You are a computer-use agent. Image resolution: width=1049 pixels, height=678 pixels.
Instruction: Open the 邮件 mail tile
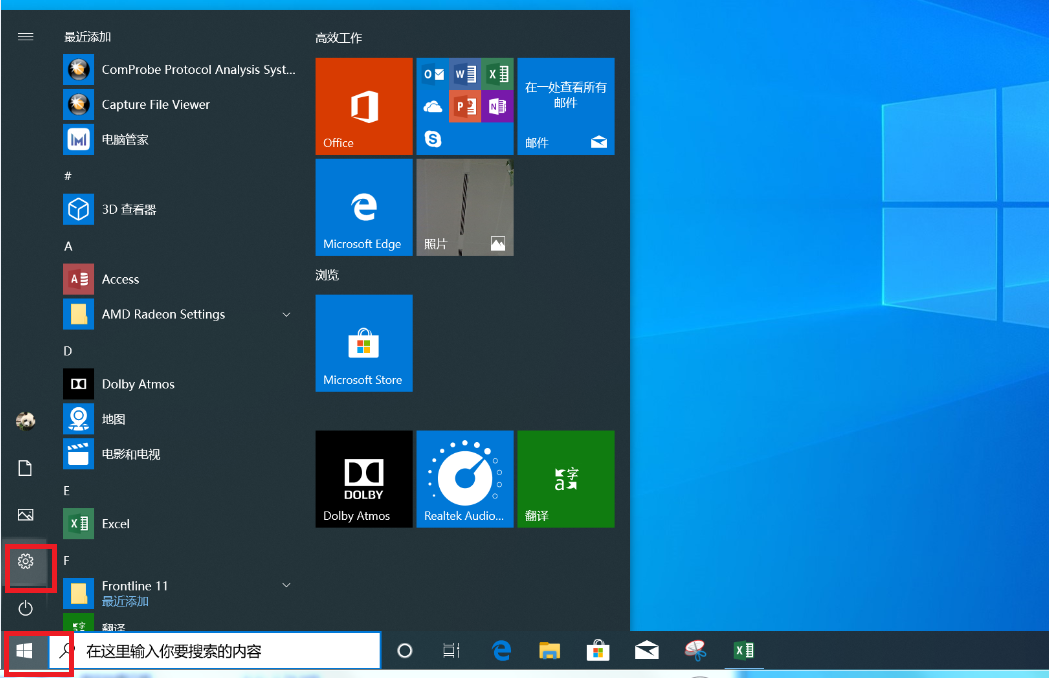pos(566,106)
